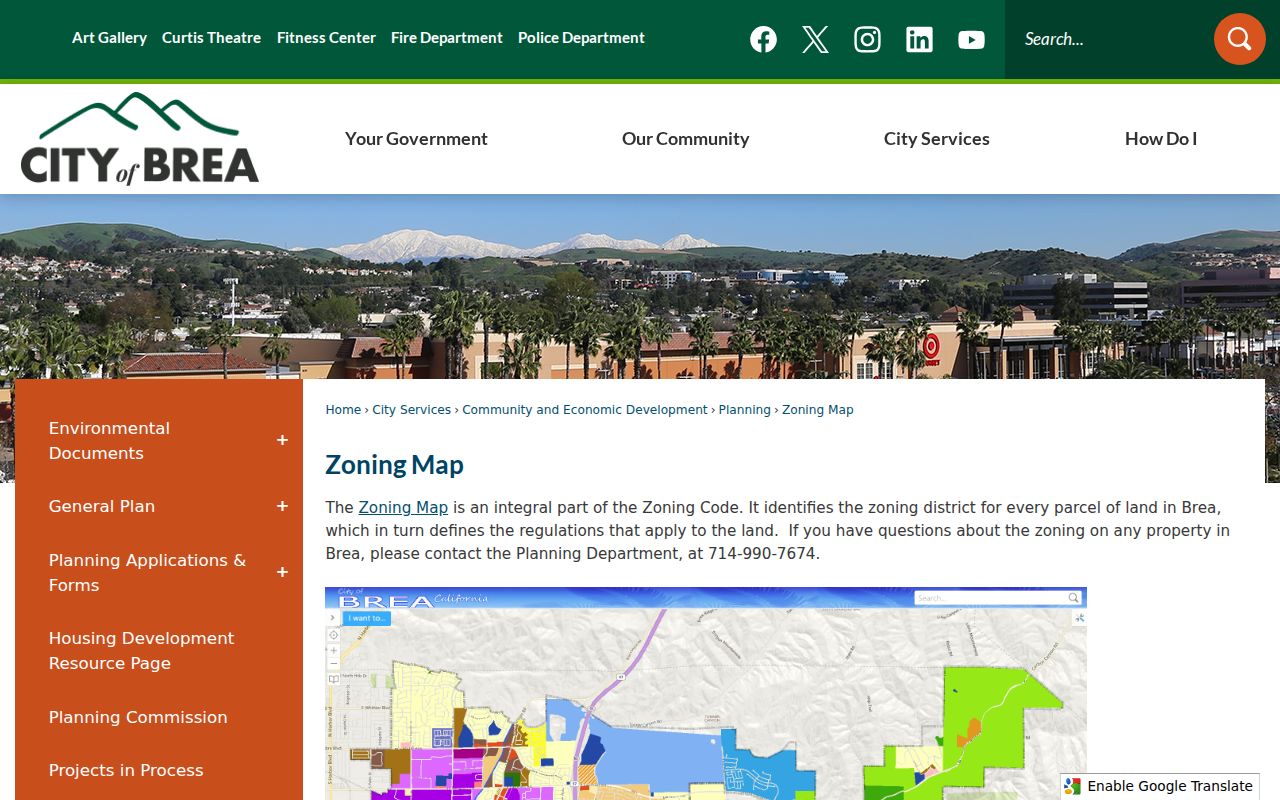Click Zoning Map breadcrumb link

pos(818,410)
